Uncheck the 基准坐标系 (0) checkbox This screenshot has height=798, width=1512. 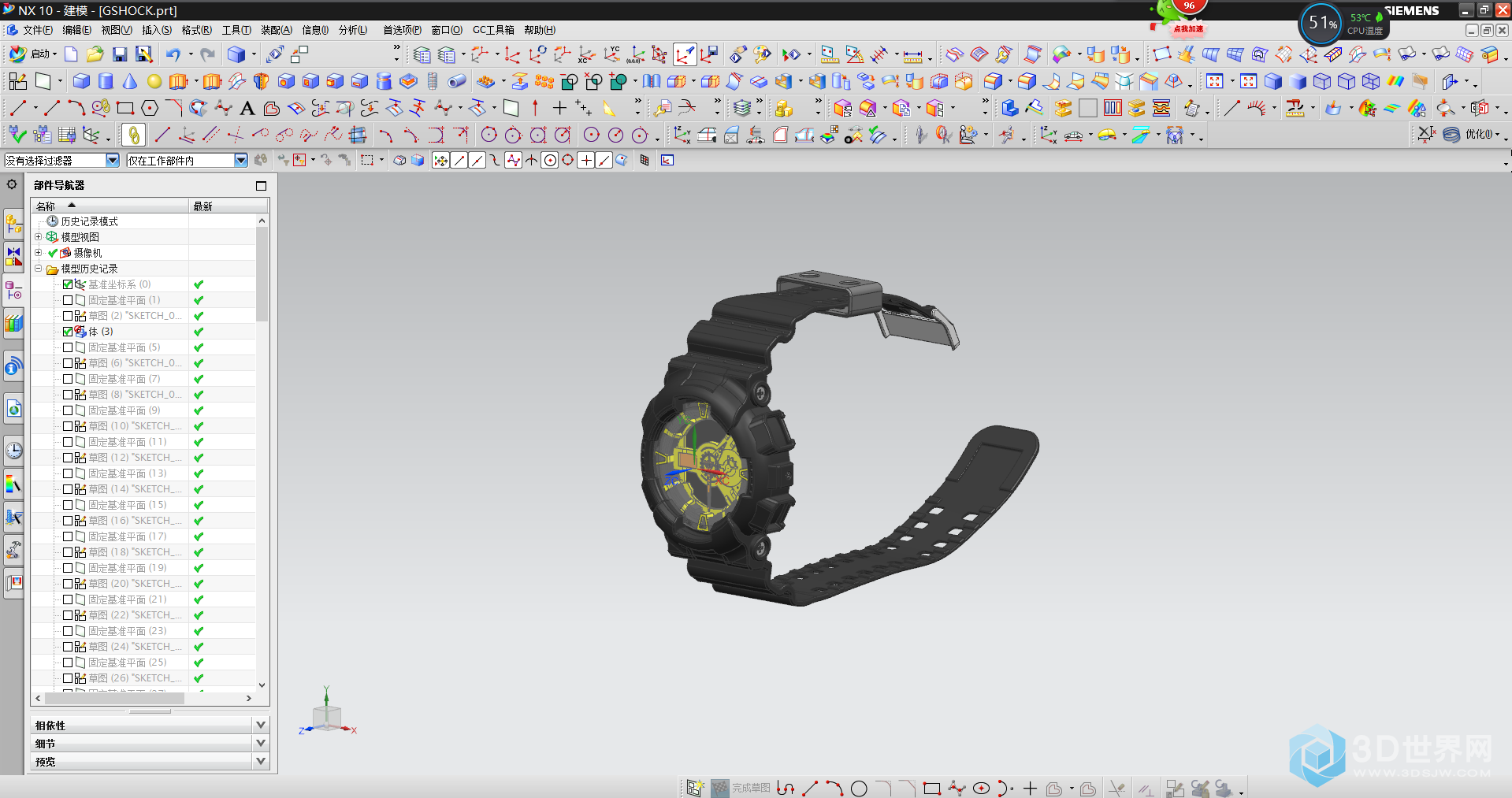[68, 284]
